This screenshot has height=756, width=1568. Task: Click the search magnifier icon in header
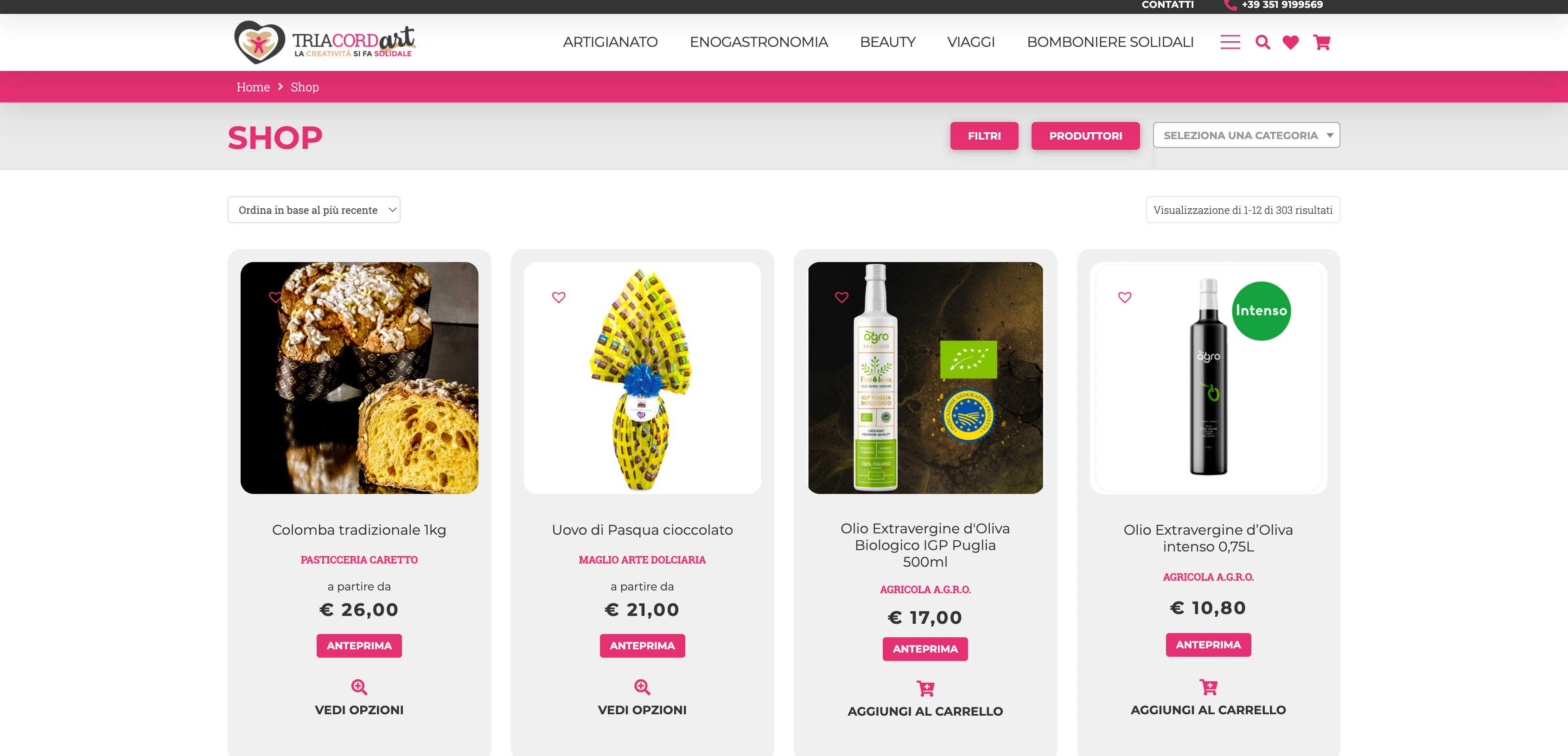pyautogui.click(x=1262, y=42)
